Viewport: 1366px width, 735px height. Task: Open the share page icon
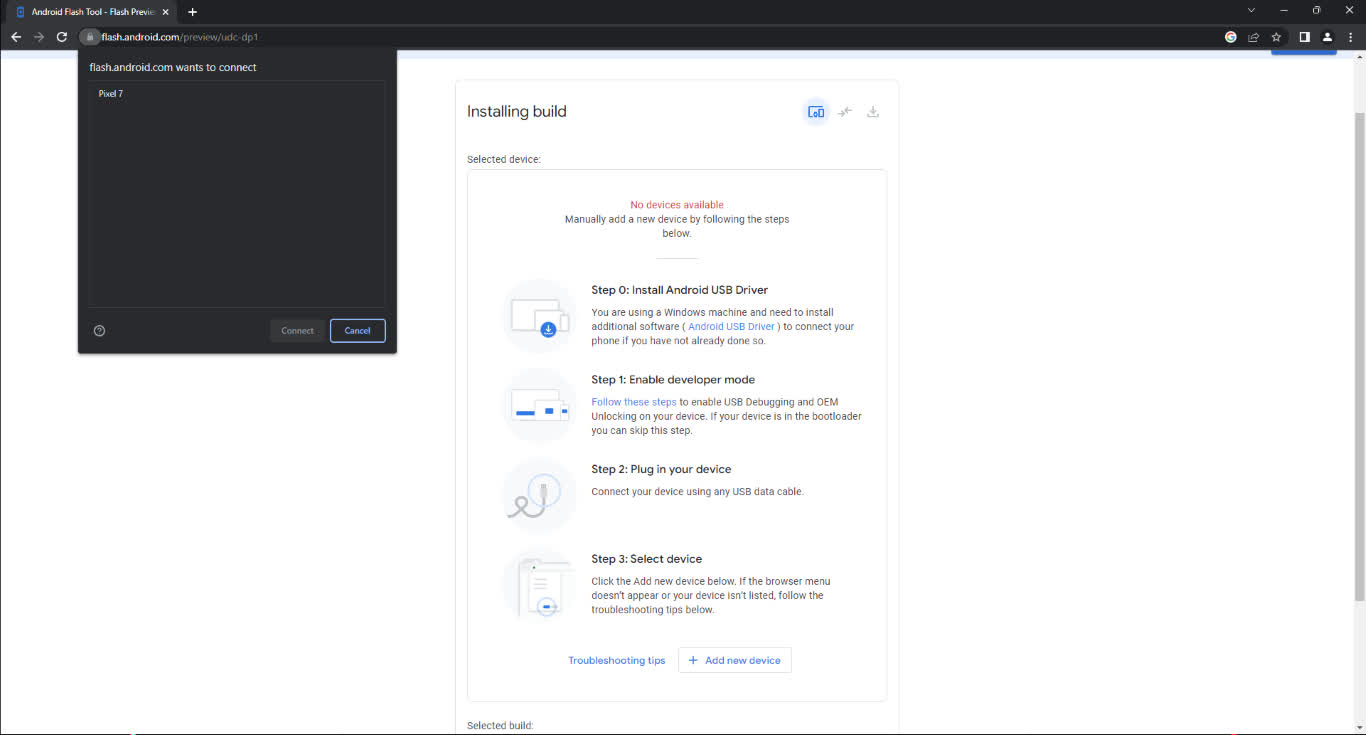pos(1253,37)
